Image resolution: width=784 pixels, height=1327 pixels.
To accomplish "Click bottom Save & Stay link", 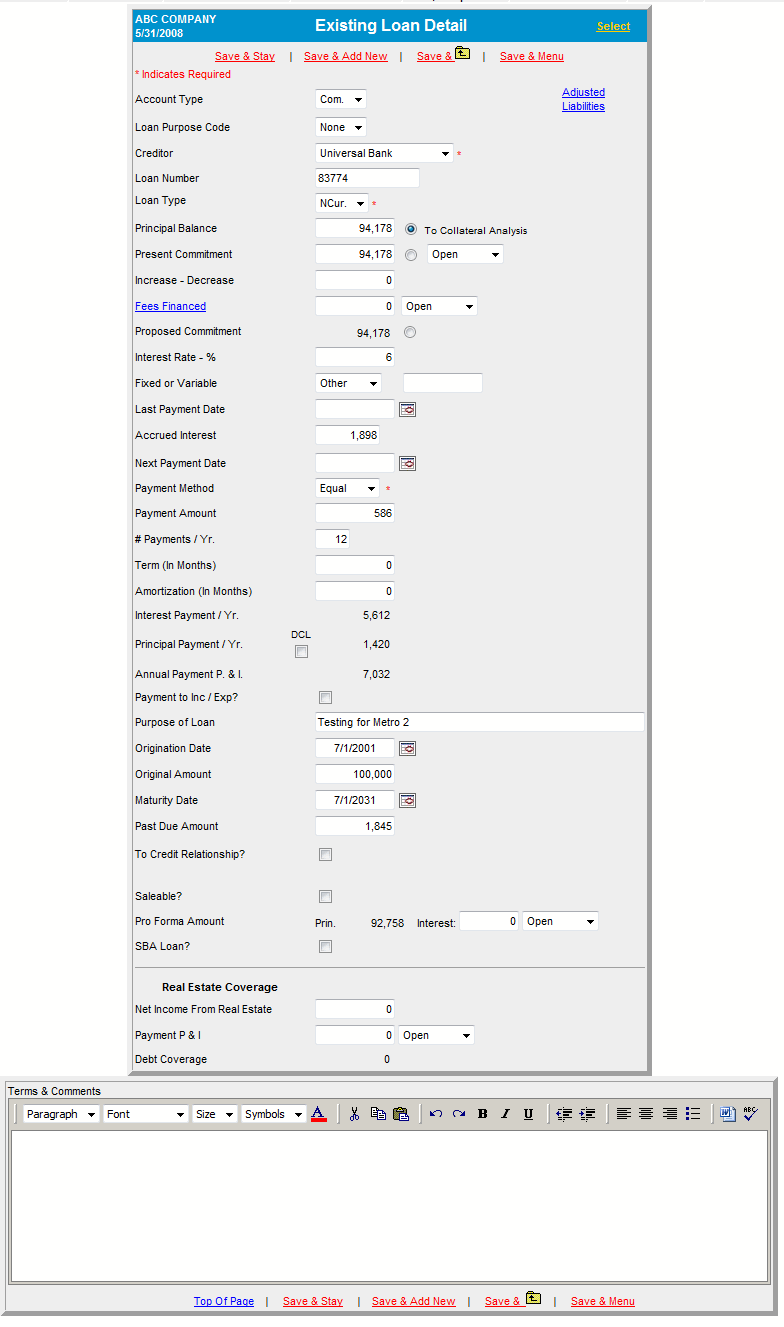I will [x=313, y=1301].
